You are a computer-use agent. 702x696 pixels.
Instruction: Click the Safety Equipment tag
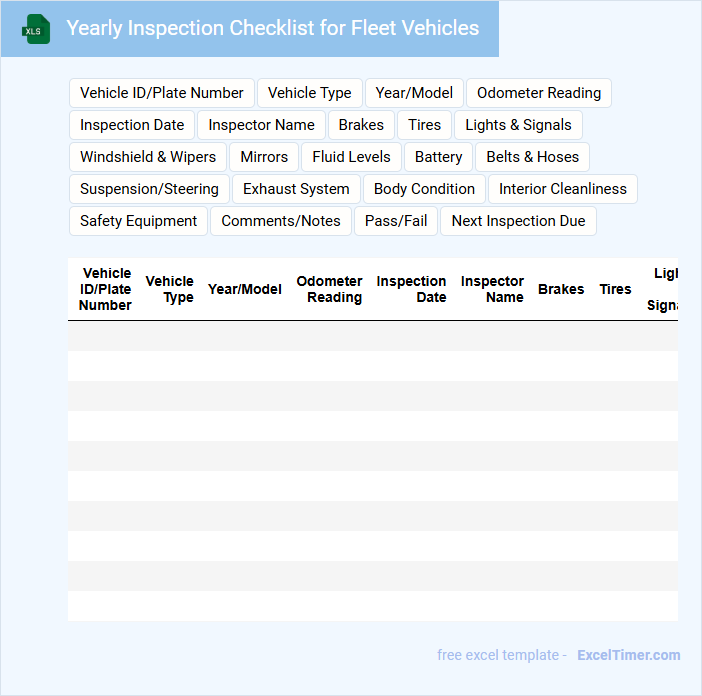[x=139, y=221]
